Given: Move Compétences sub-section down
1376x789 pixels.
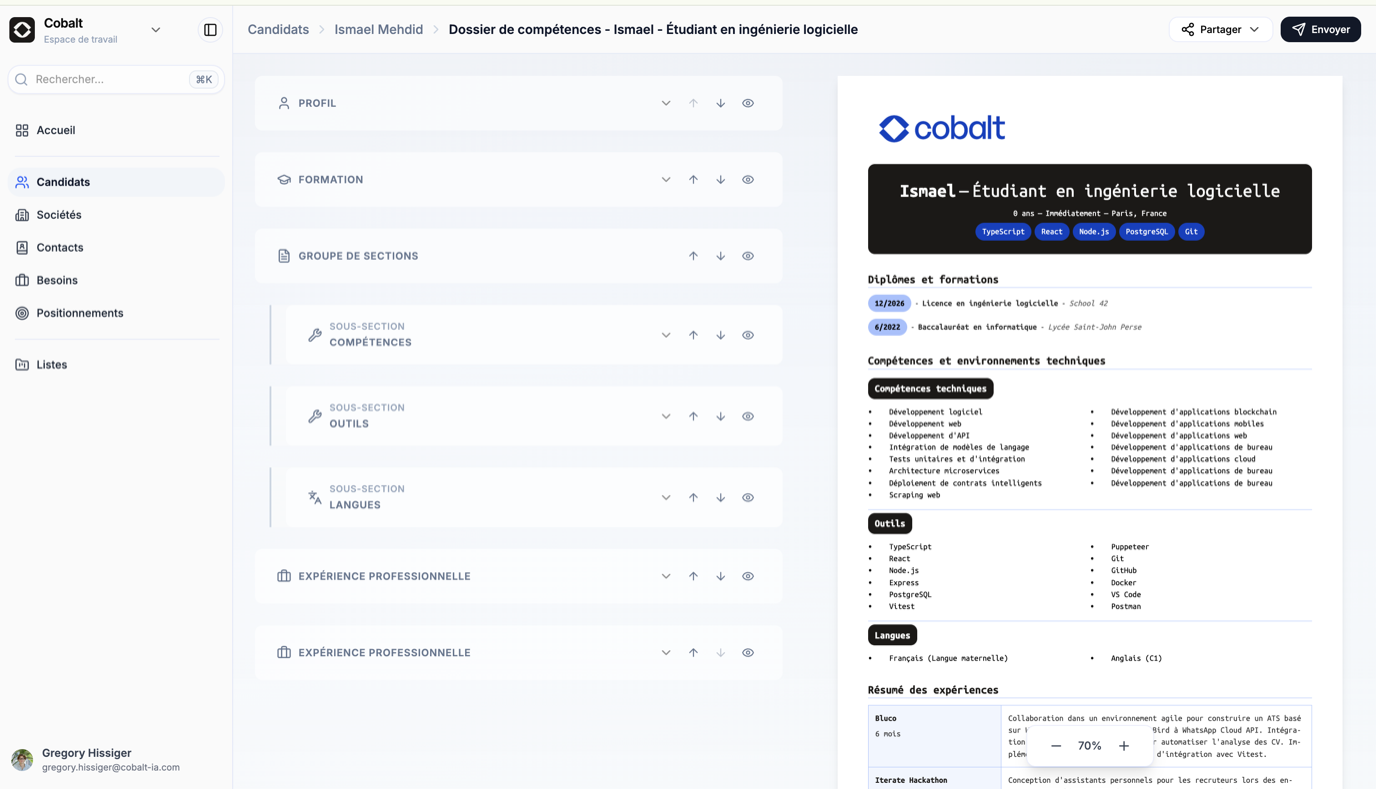Looking at the screenshot, I should pyautogui.click(x=720, y=335).
